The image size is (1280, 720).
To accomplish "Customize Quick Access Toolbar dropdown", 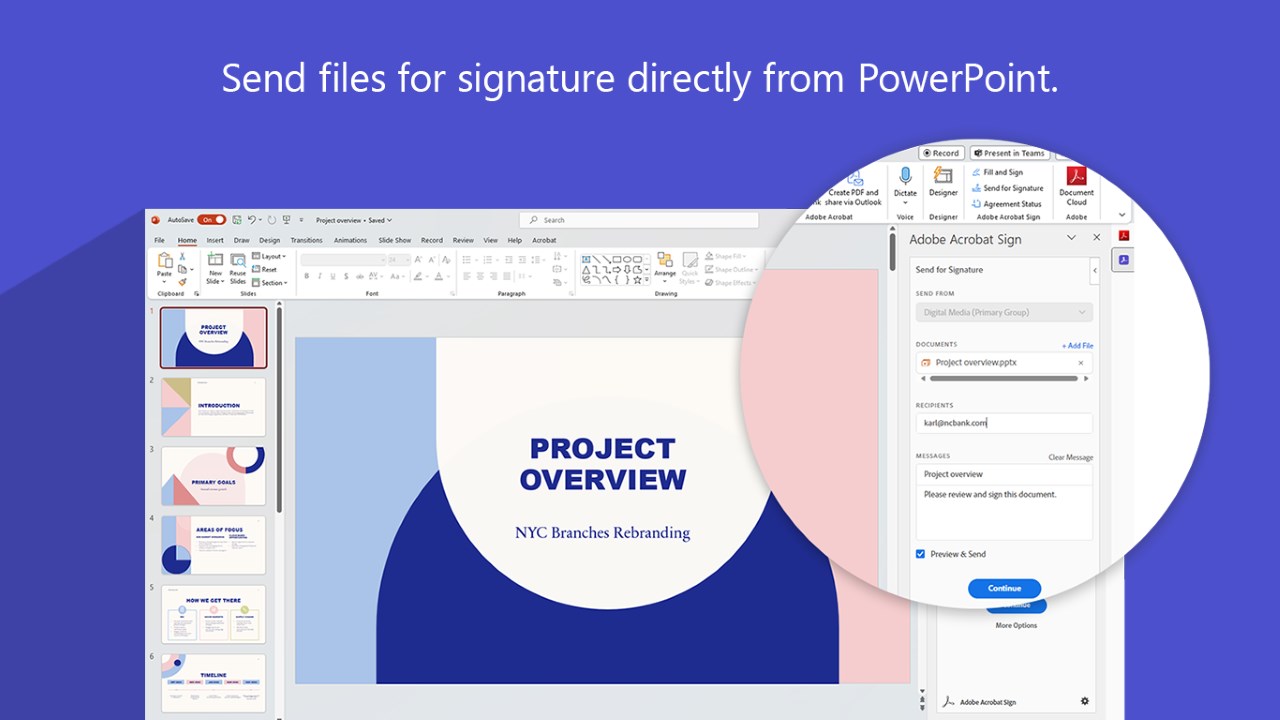I will coord(301,220).
